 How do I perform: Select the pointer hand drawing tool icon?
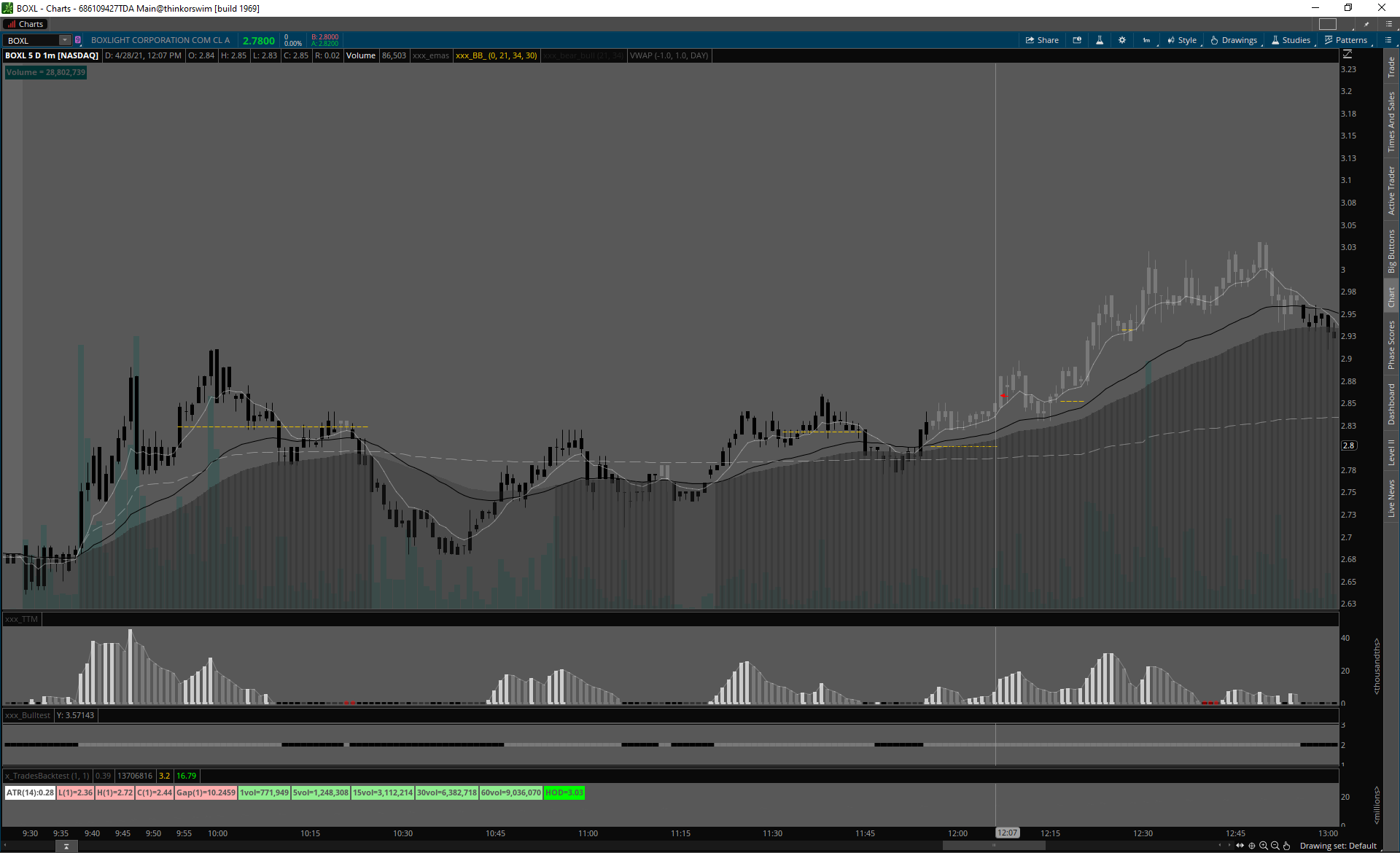1287,846
